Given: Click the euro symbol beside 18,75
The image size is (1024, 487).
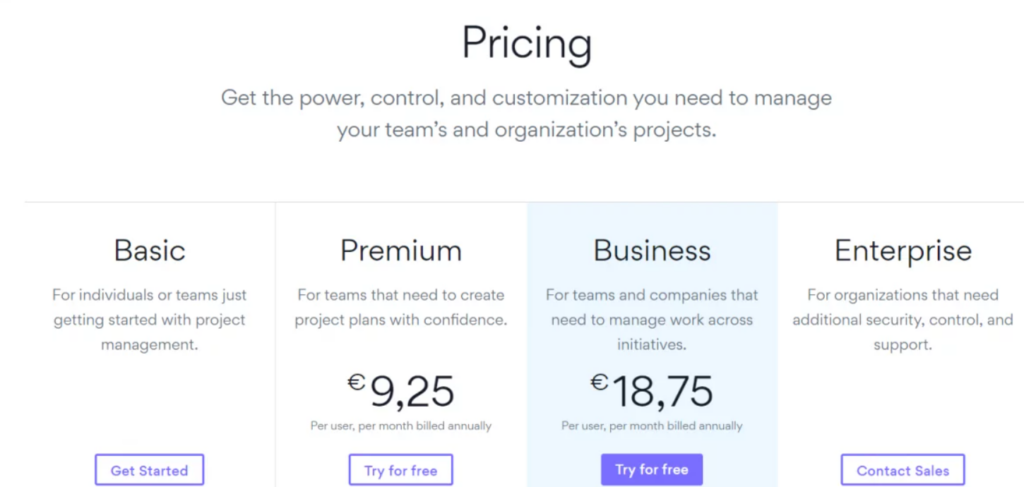Looking at the screenshot, I should [600, 383].
